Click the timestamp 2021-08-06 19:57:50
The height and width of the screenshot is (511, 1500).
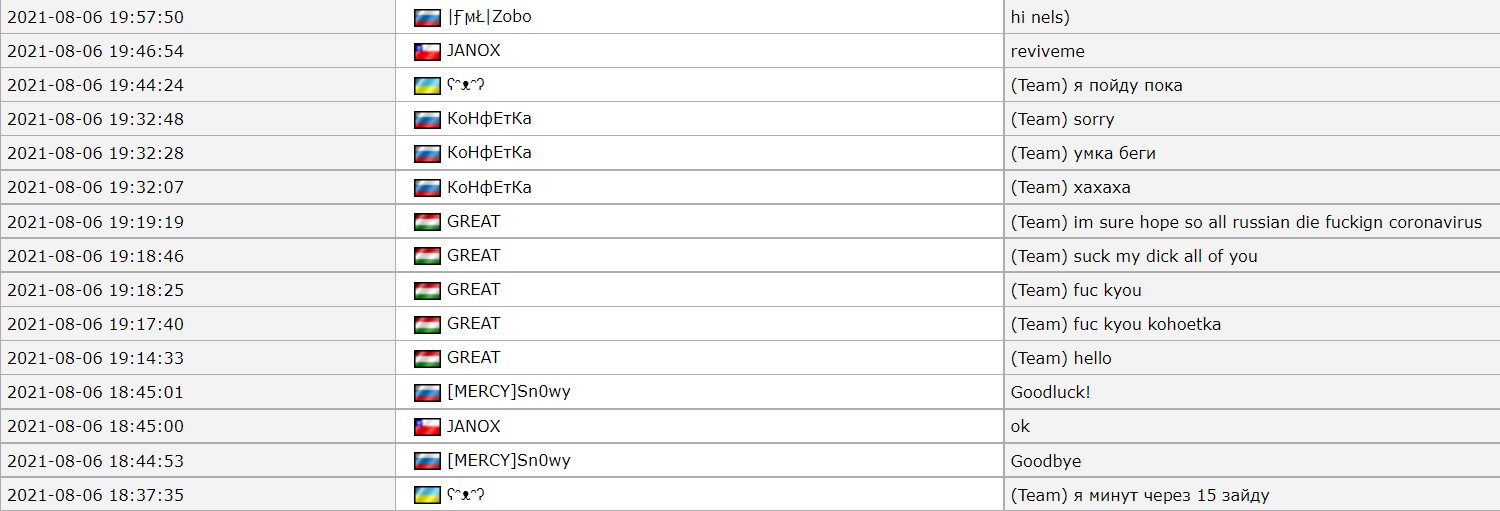(x=95, y=17)
